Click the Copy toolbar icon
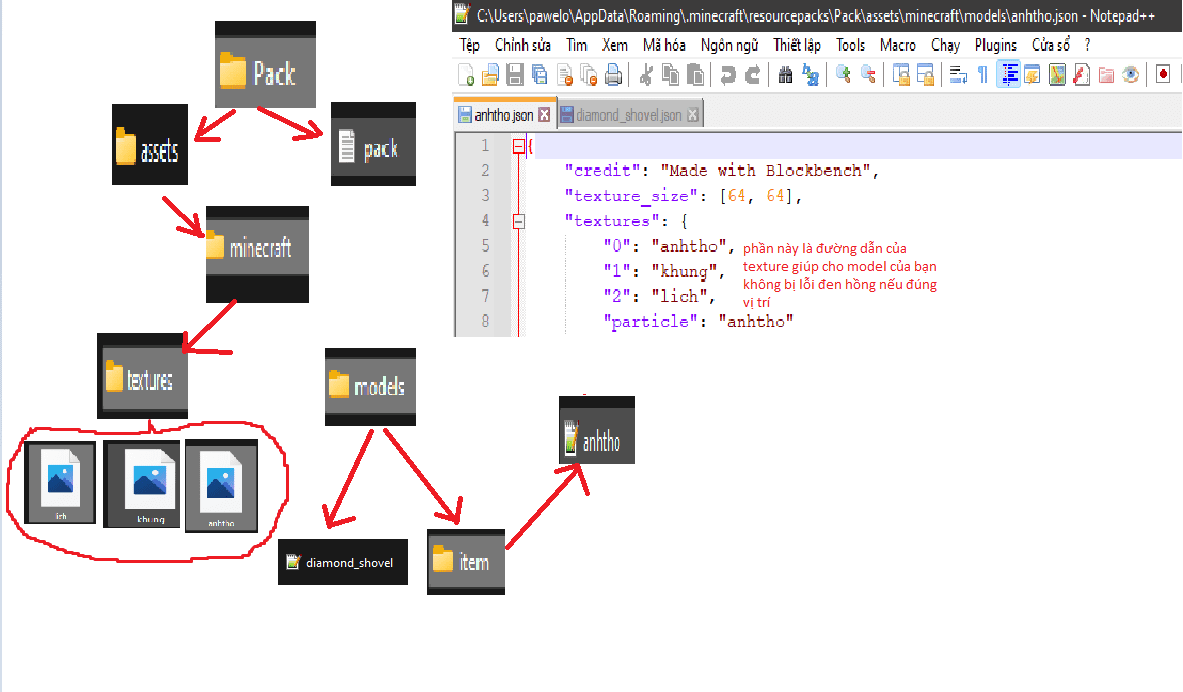Image resolution: width=1183 pixels, height=692 pixels. (x=670, y=75)
